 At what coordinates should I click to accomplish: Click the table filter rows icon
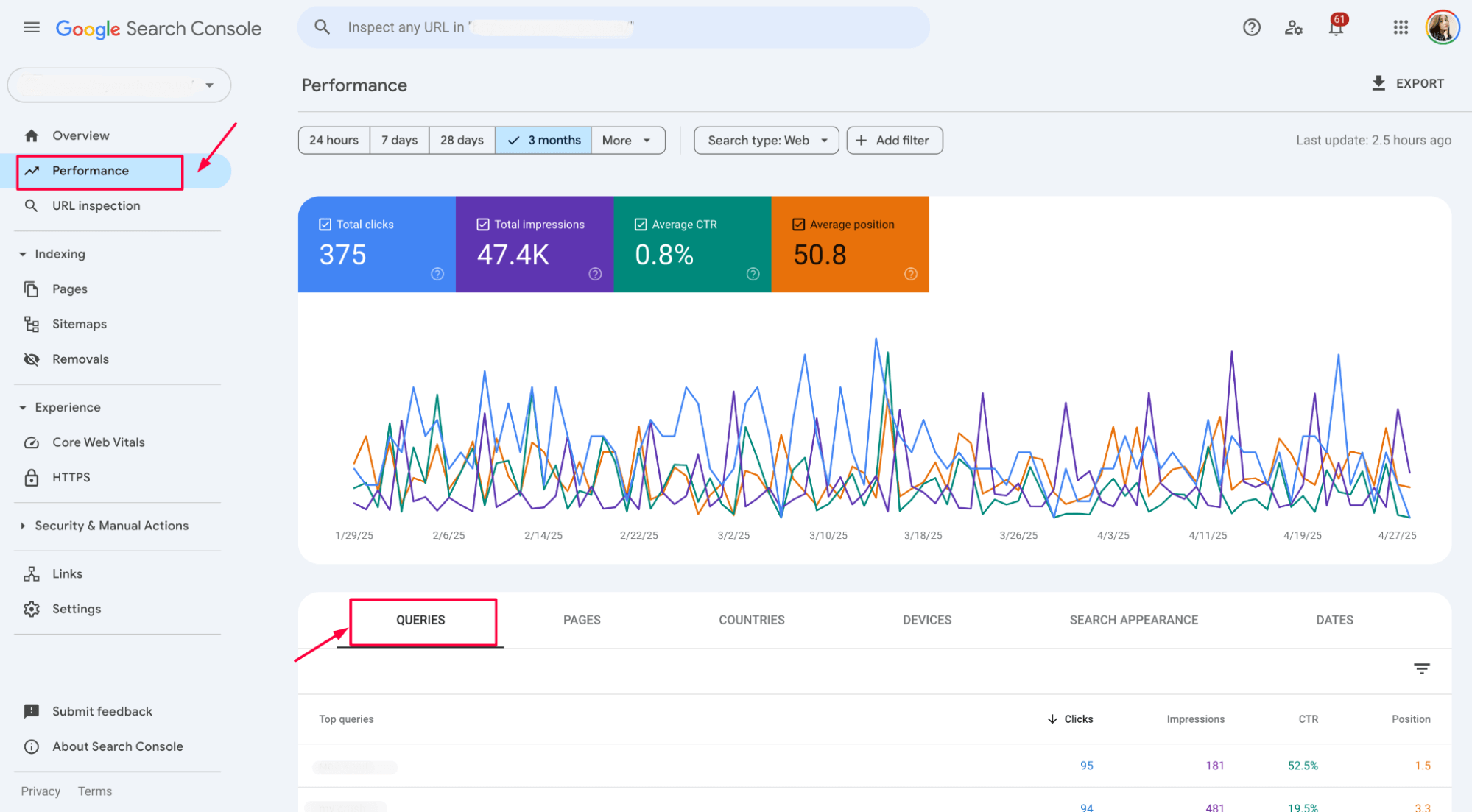[1421, 668]
